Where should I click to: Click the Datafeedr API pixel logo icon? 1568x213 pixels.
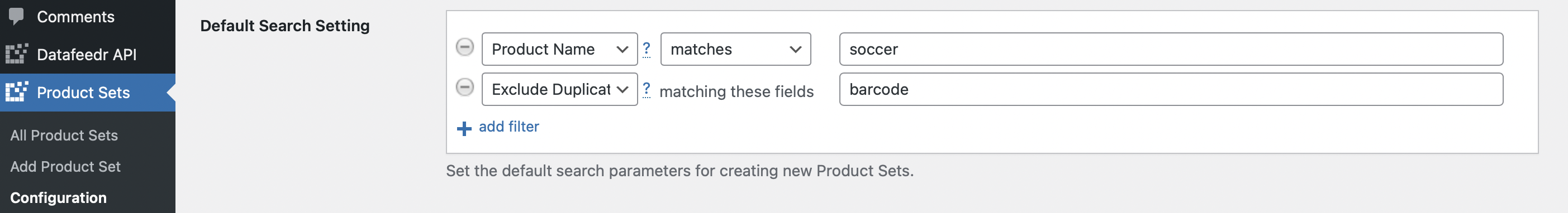pyautogui.click(x=16, y=54)
